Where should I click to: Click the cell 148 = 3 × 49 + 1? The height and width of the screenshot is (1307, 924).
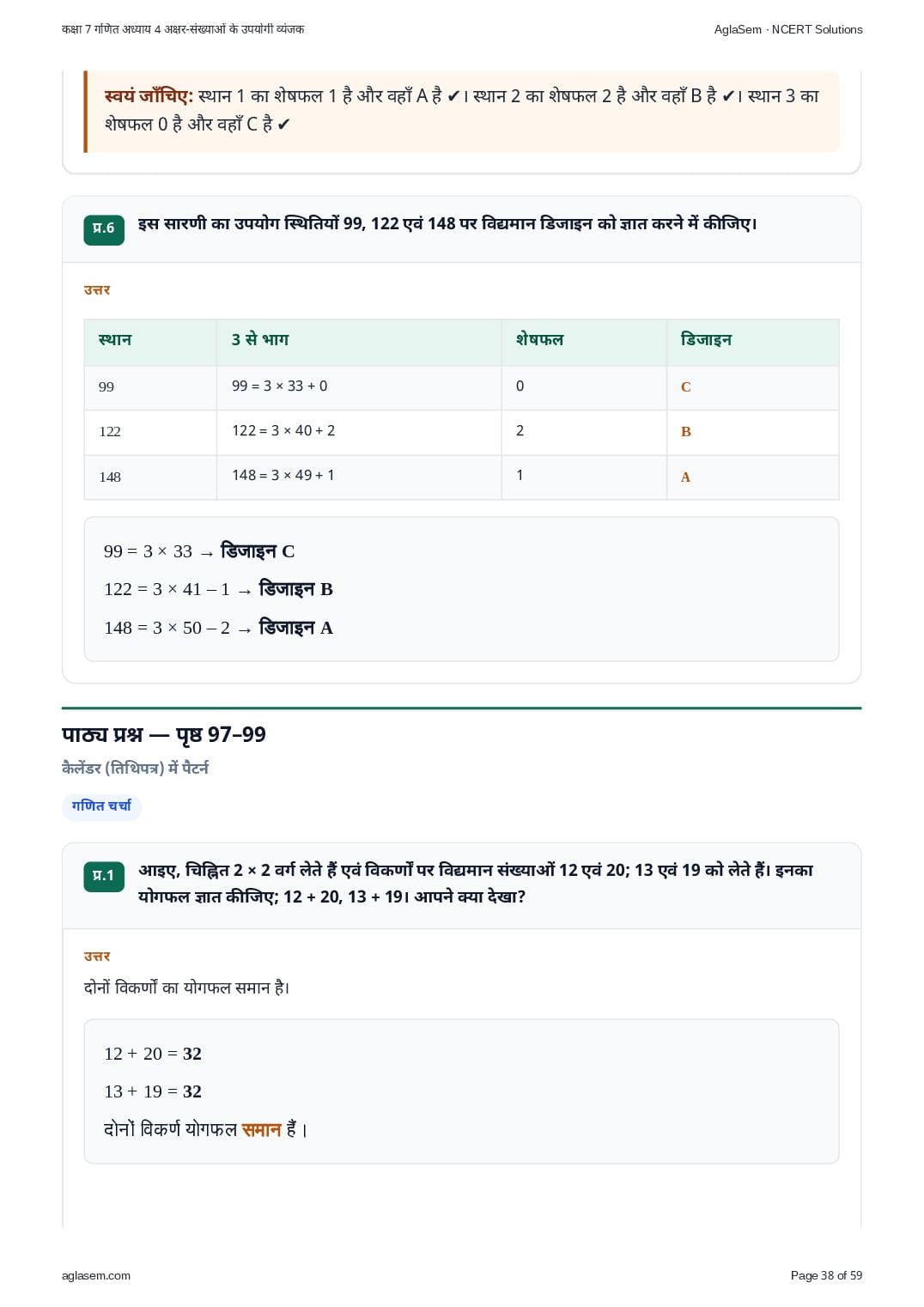point(359,477)
